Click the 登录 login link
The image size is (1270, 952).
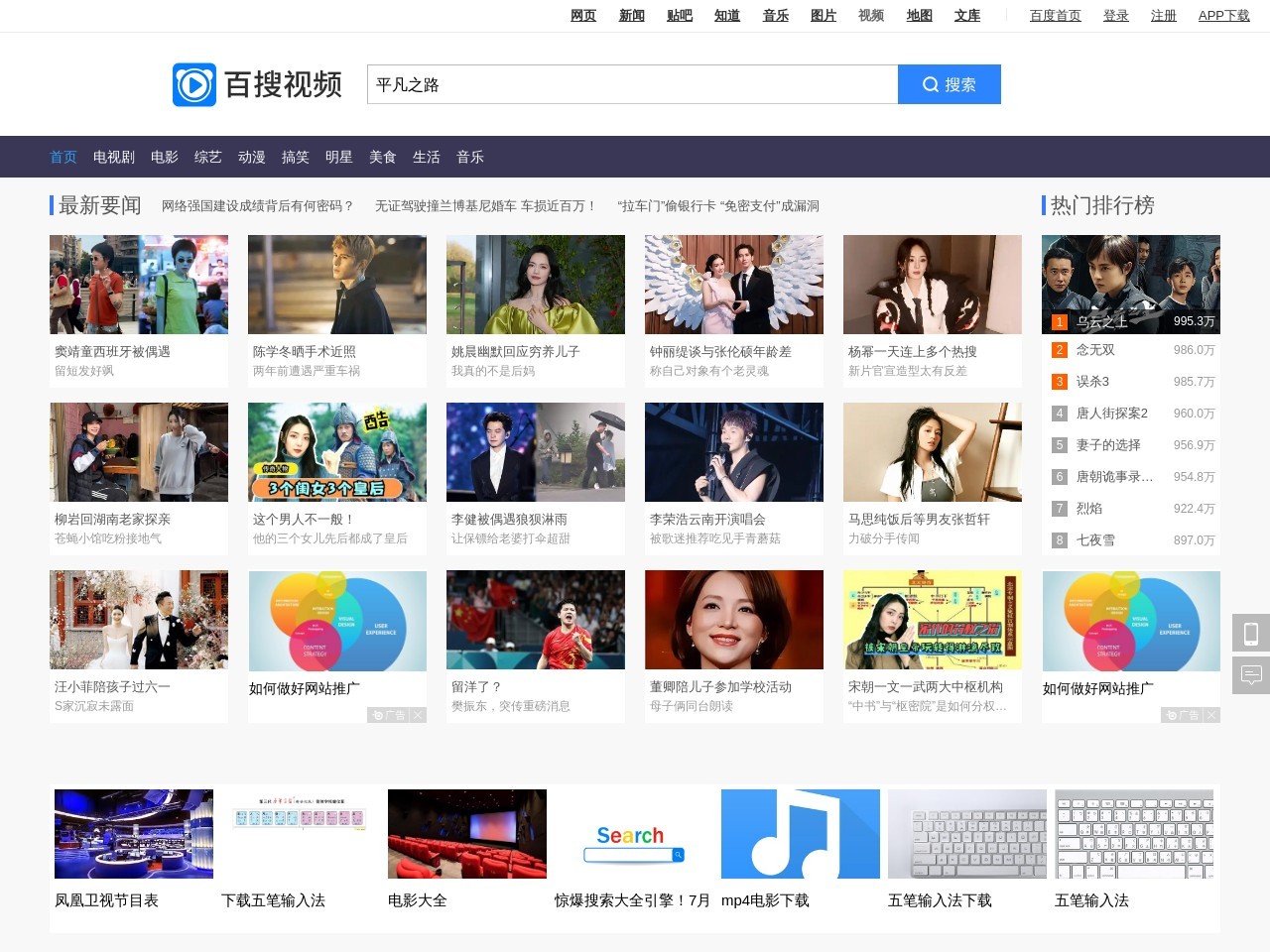coord(1116,15)
